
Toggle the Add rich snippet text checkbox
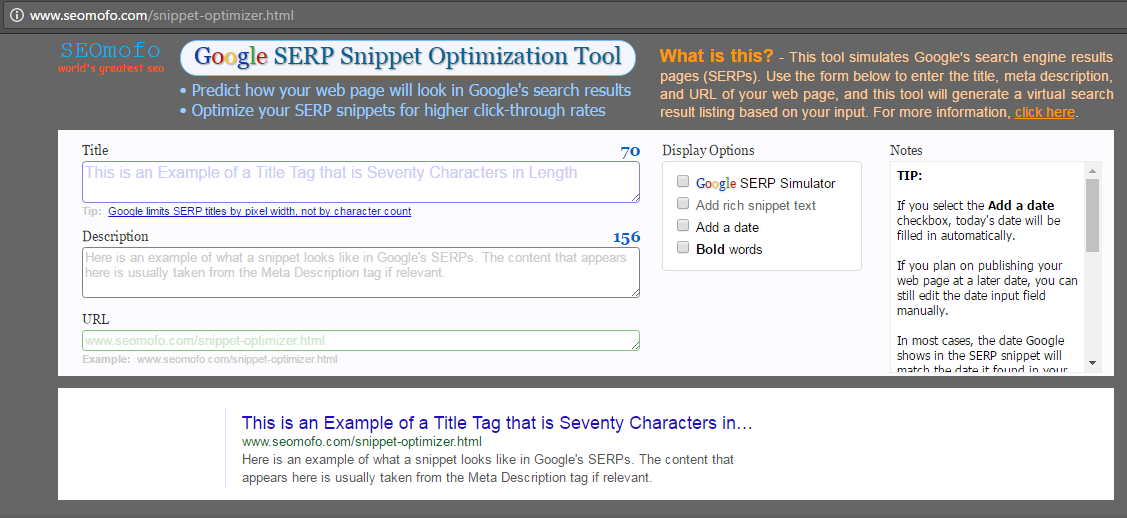(683, 203)
